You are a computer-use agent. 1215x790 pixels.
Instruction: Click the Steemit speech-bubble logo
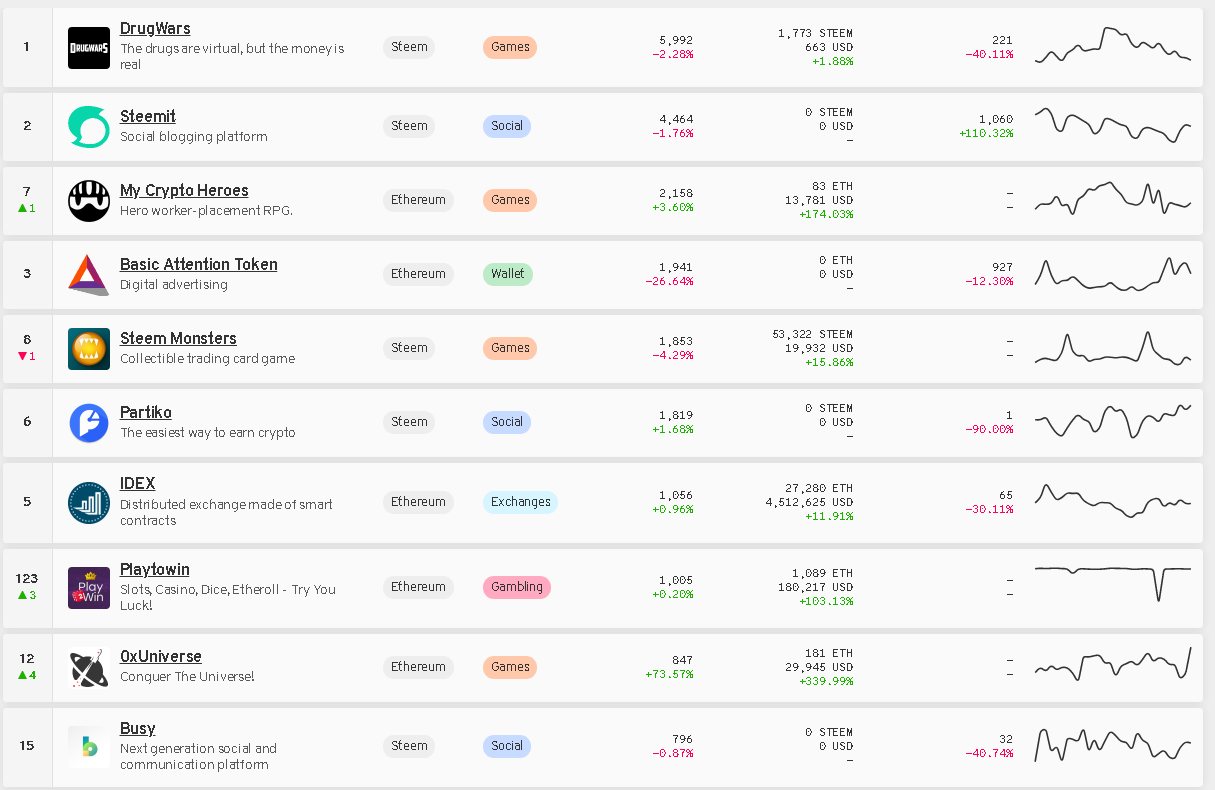(x=89, y=127)
